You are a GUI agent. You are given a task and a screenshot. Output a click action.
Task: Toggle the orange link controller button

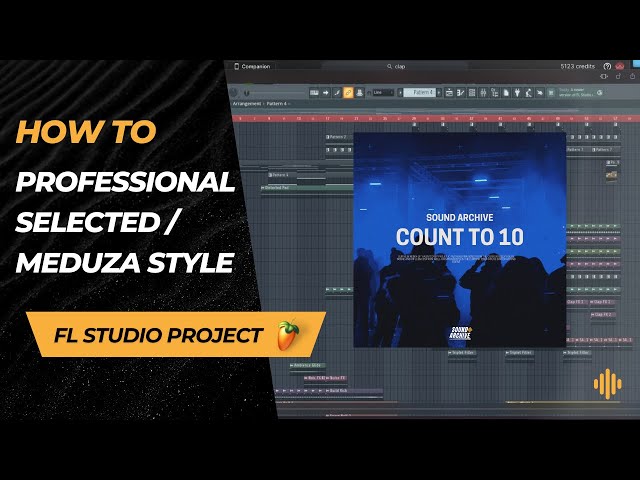348,93
